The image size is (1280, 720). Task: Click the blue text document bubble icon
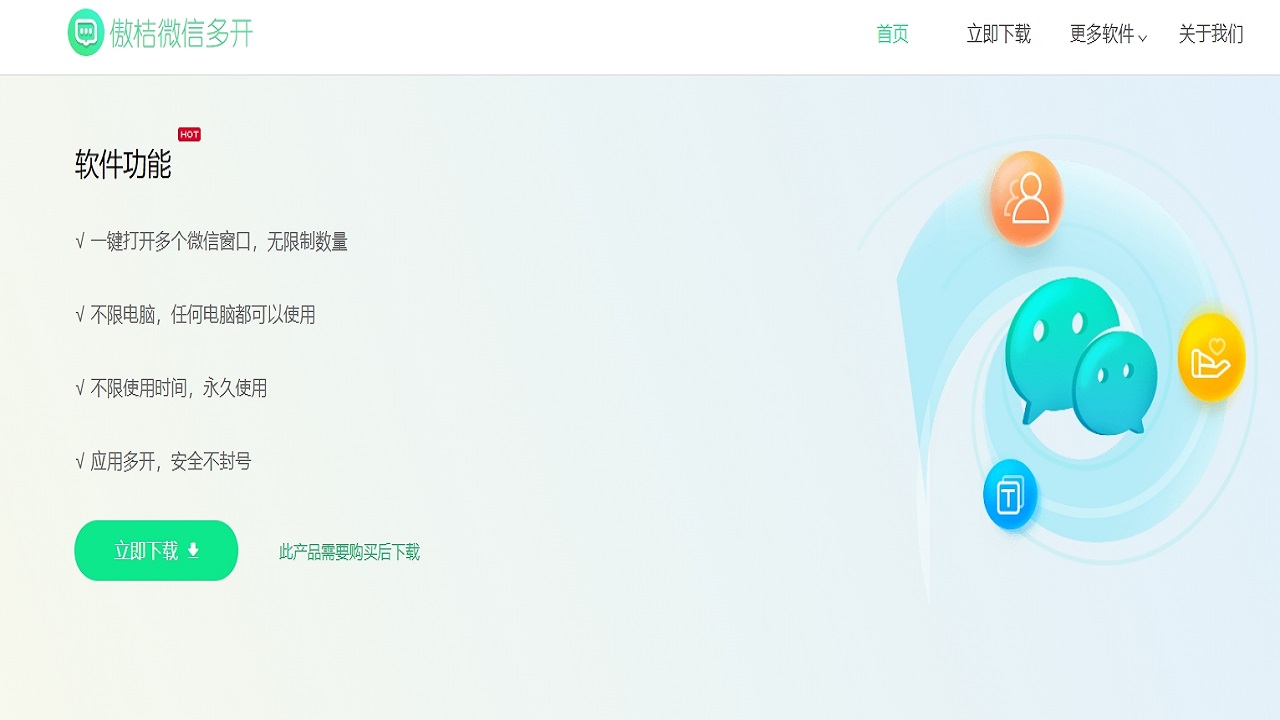(1010, 494)
